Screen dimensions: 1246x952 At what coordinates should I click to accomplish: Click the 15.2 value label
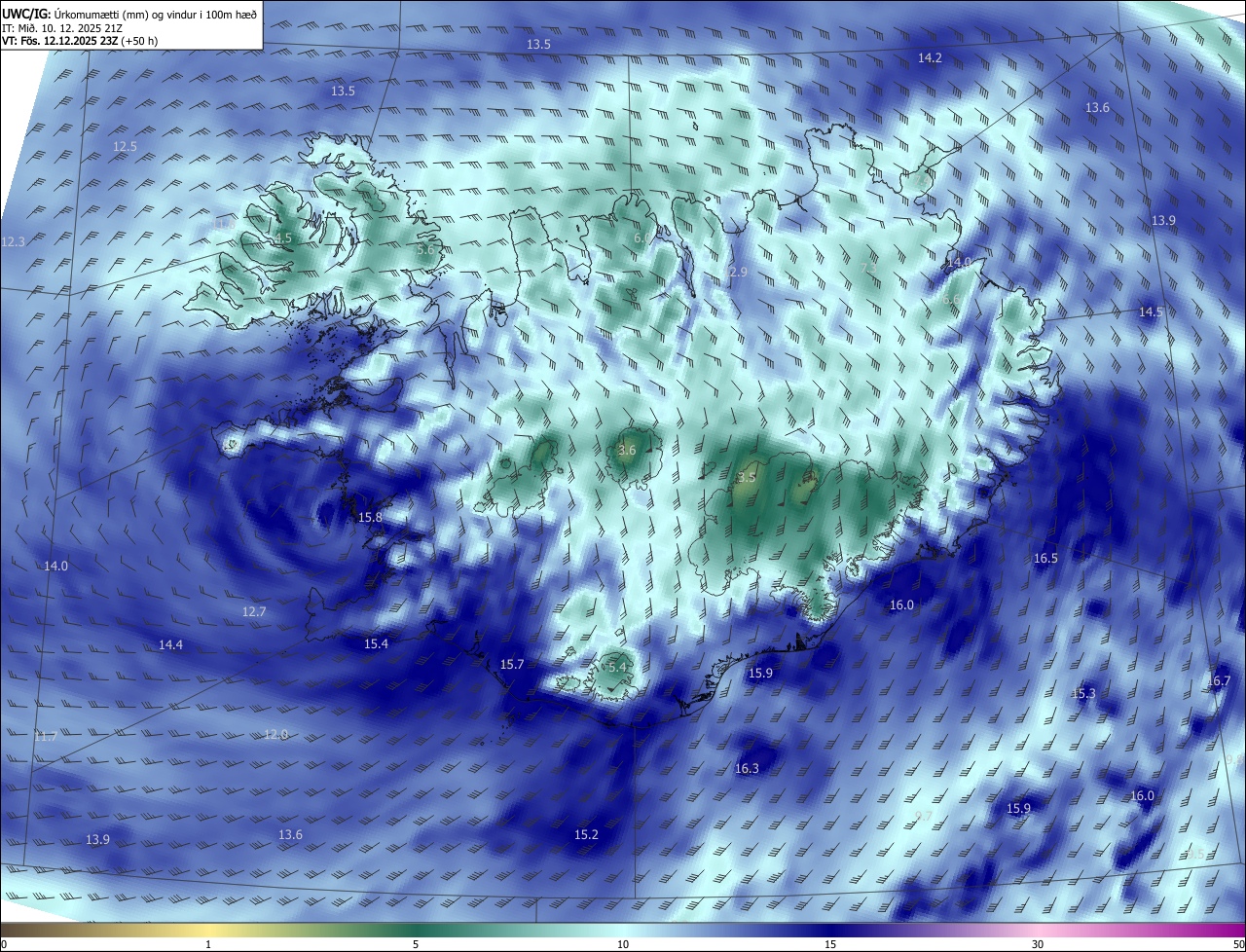pos(586,835)
